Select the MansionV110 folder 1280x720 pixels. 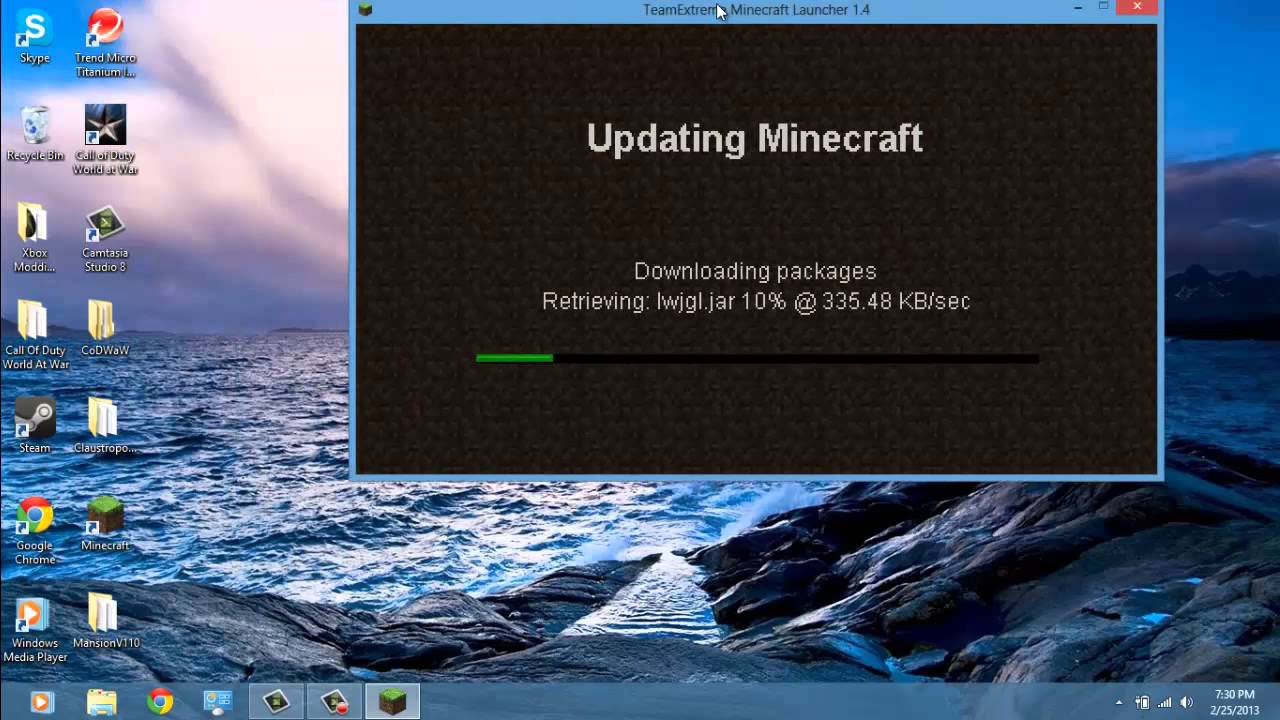pyautogui.click(x=105, y=622)
